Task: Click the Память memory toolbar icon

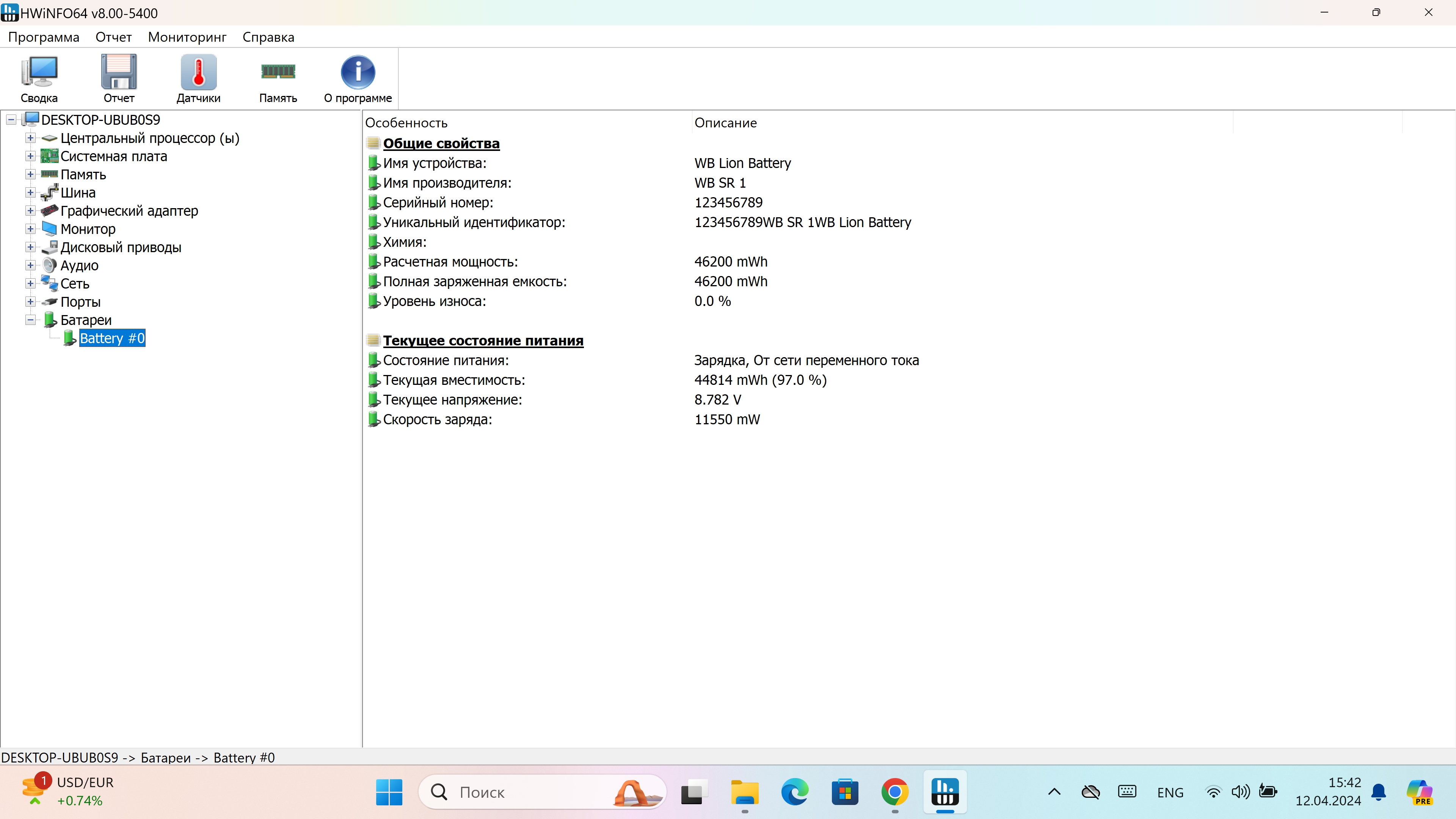Action: point(278,78)
